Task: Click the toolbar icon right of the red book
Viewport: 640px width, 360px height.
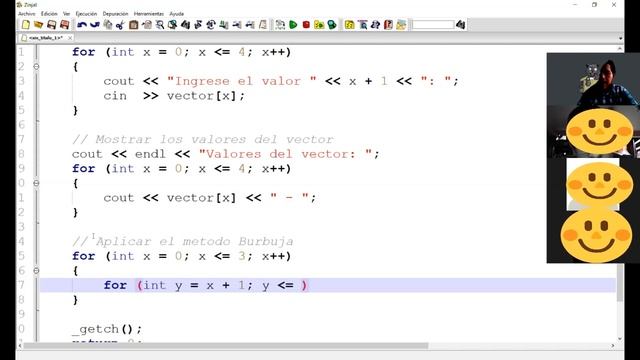Action: [x=401, y=25]
